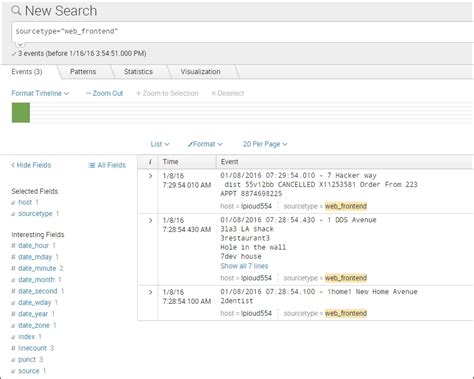Click Zoom Out on the timeline
Image resolution: width=474 pixels, height=379 pixels.
click(104, 93)
